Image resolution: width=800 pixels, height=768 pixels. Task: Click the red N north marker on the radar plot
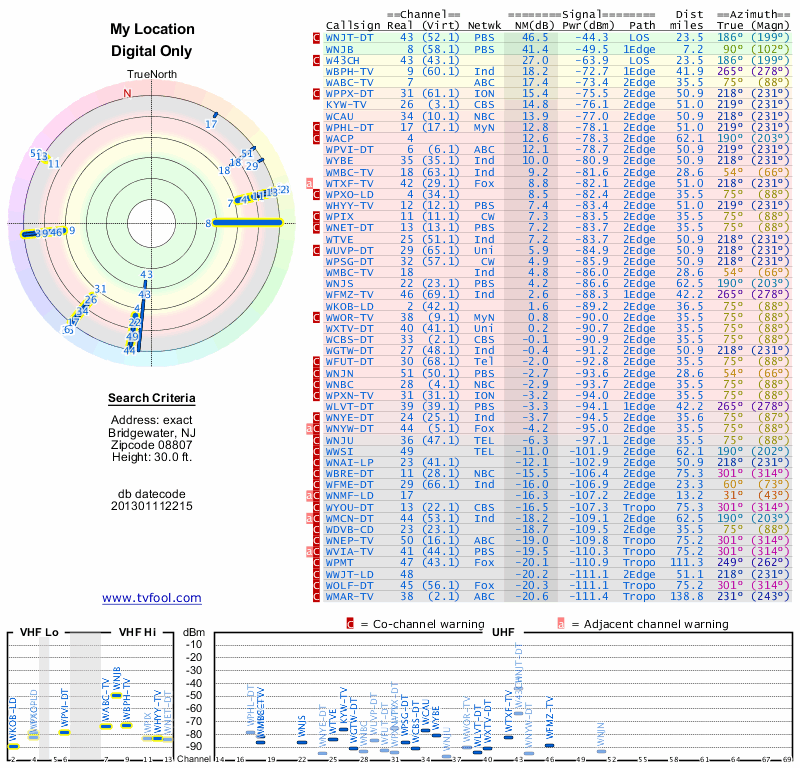coord(127,94)
